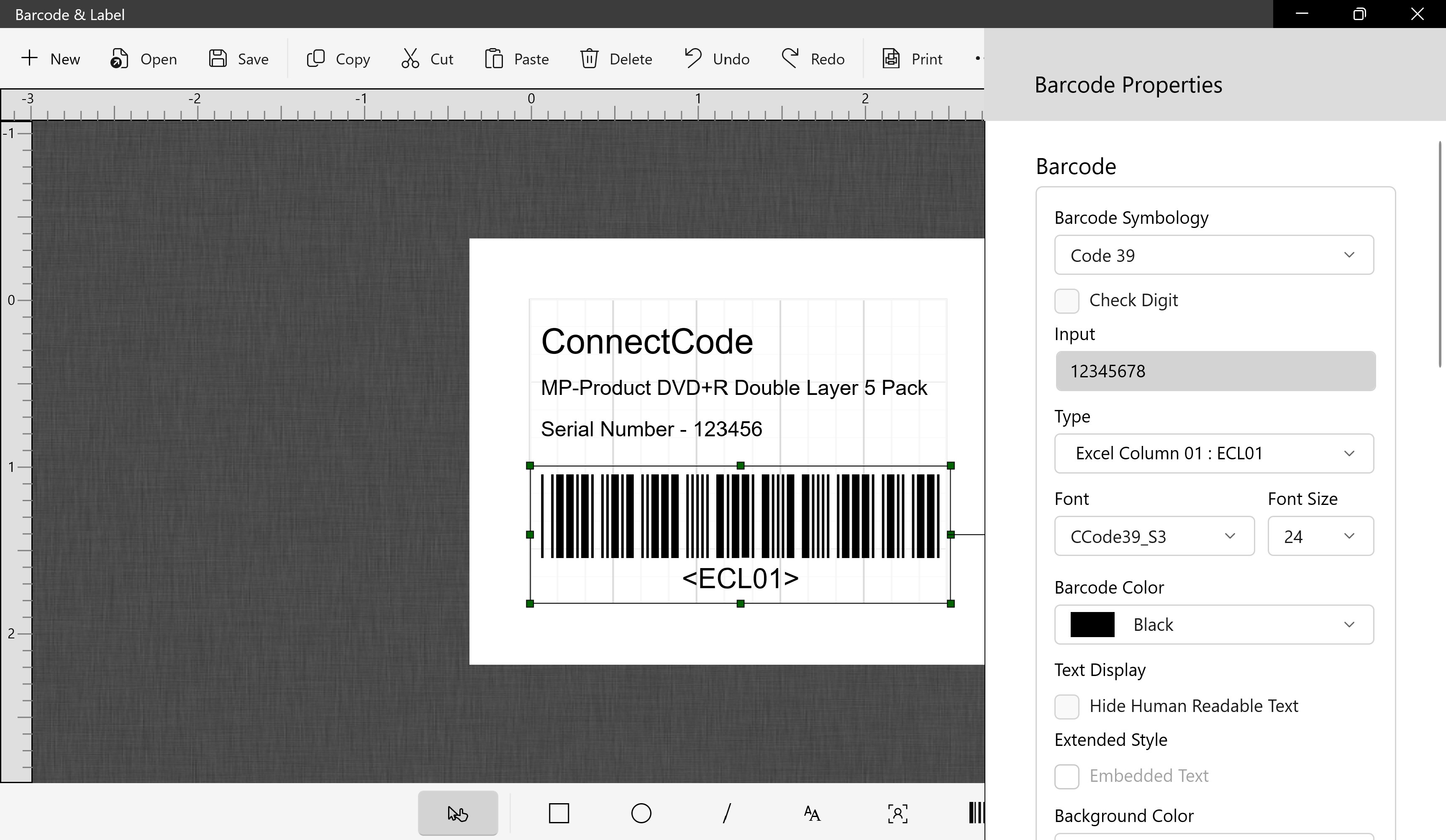This screenshot has width=1446, height=840.
Task: Click the Save button
Action: [x=238, y=59]
